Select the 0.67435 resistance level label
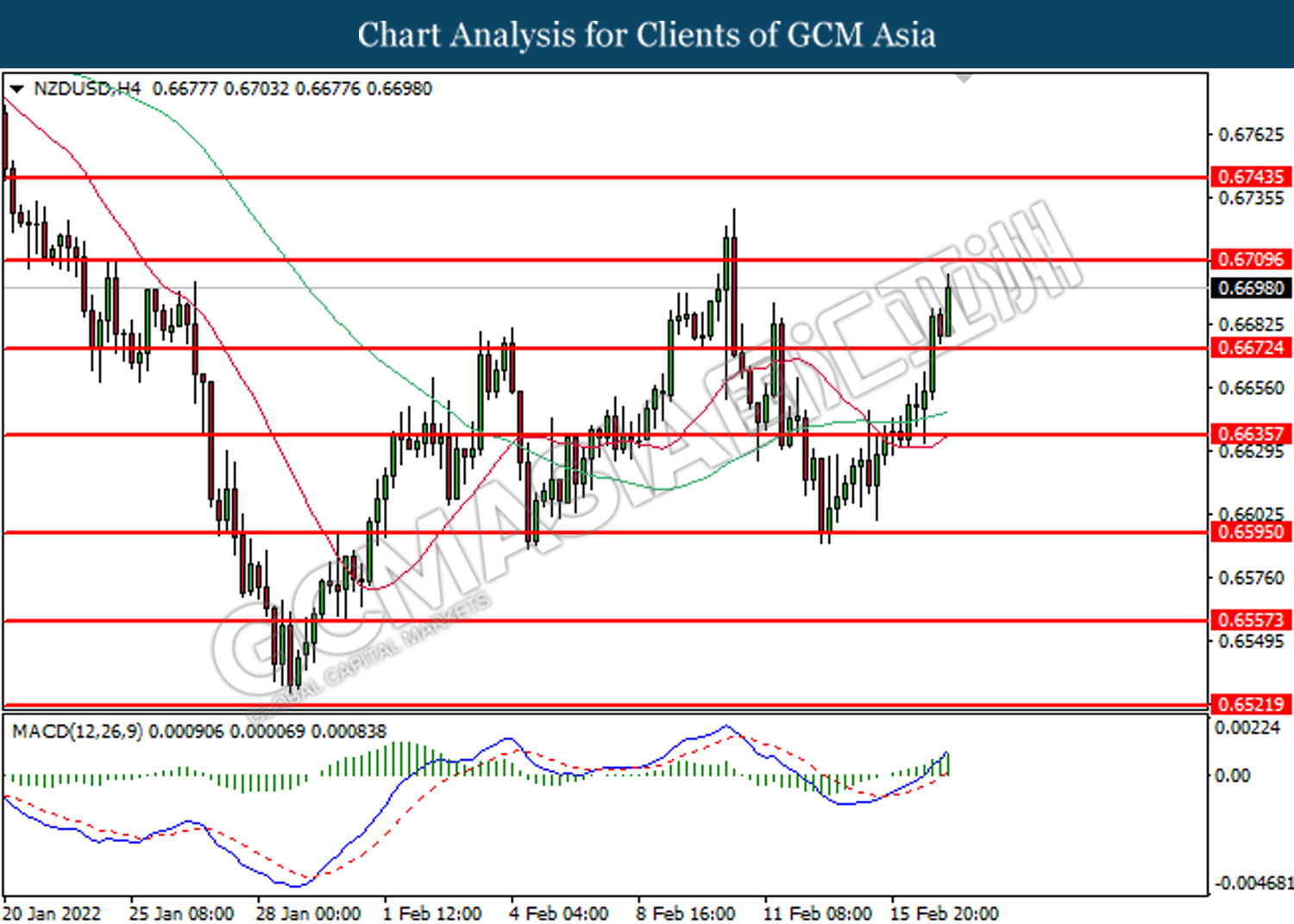 [1251, 177]
